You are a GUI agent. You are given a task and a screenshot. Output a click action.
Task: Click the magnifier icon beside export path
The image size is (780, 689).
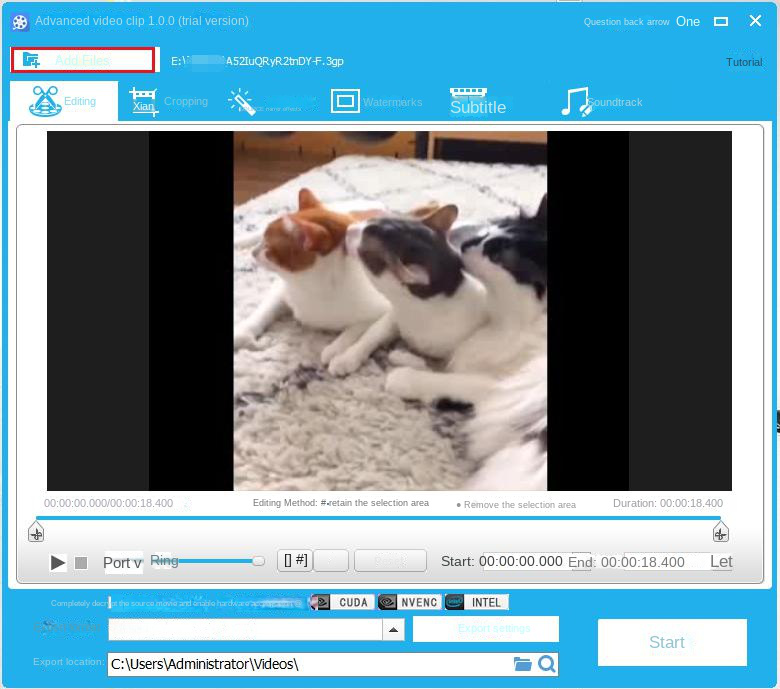click(546, 664)
